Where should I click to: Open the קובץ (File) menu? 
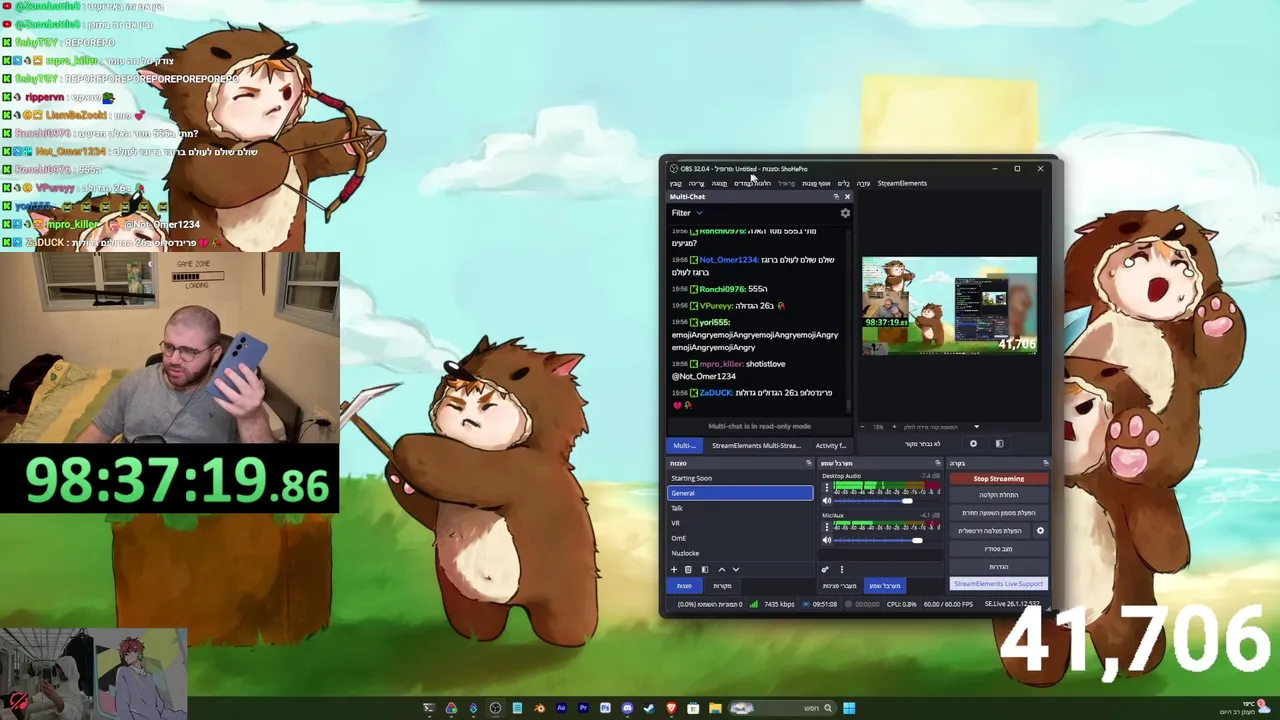pos(676,183)
